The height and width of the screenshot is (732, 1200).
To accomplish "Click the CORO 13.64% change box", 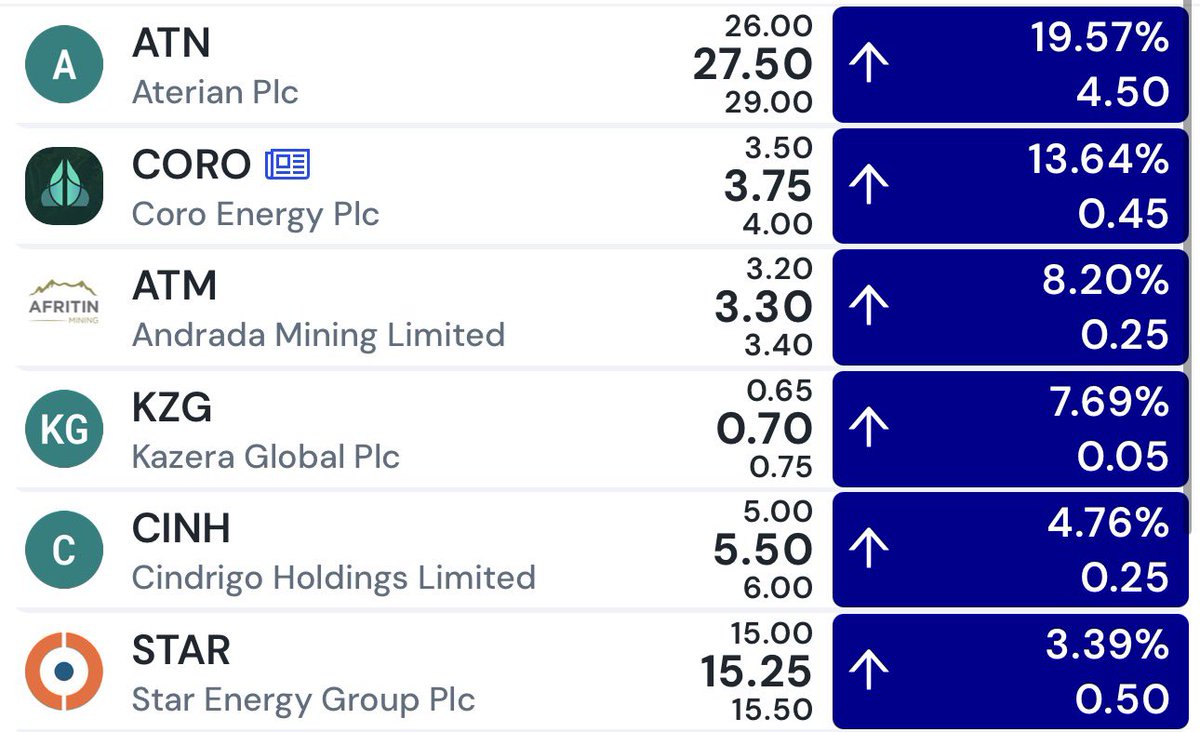I will coord(1014,186).
